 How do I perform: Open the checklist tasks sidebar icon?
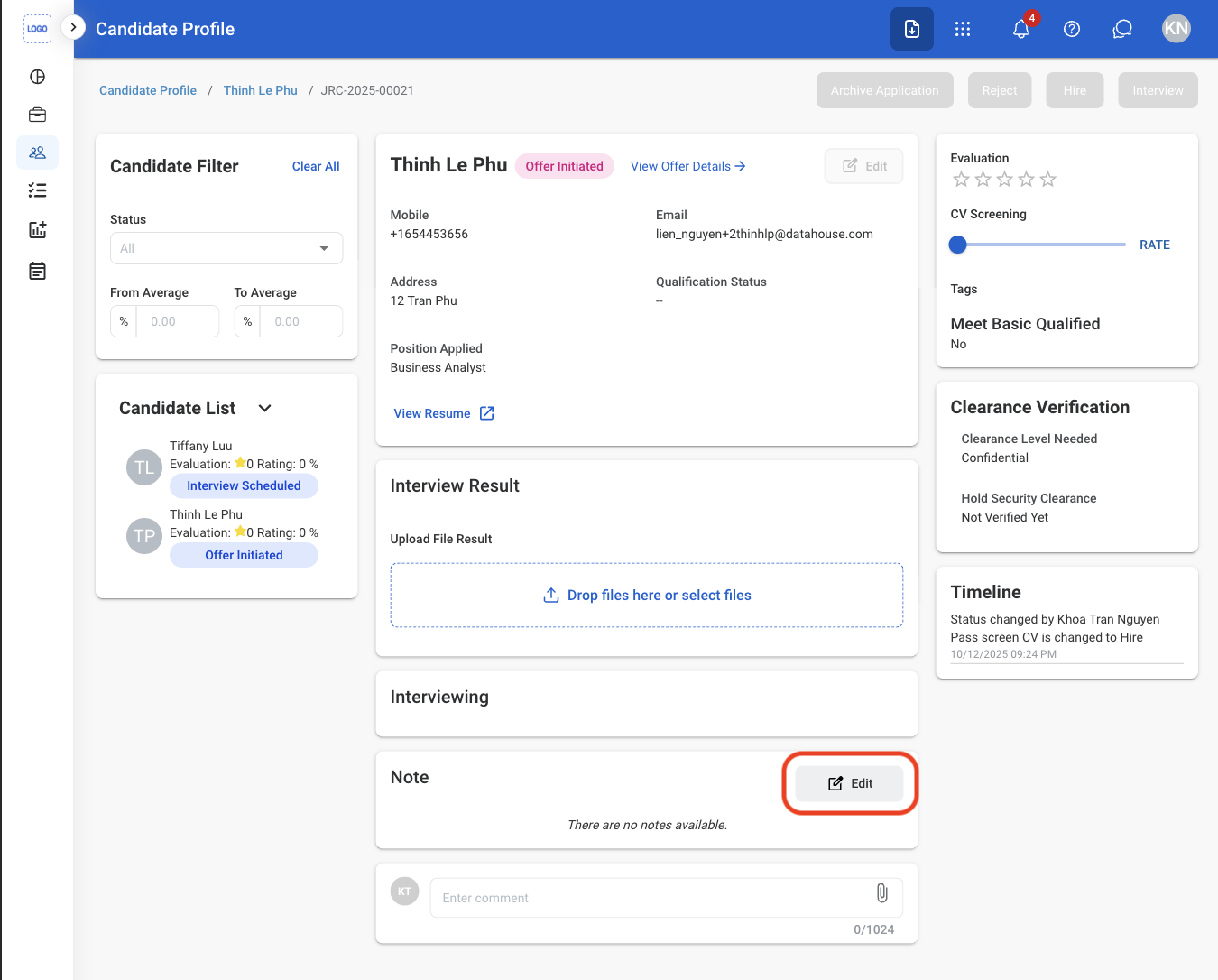pyautogui.click(x=37, y=190)
